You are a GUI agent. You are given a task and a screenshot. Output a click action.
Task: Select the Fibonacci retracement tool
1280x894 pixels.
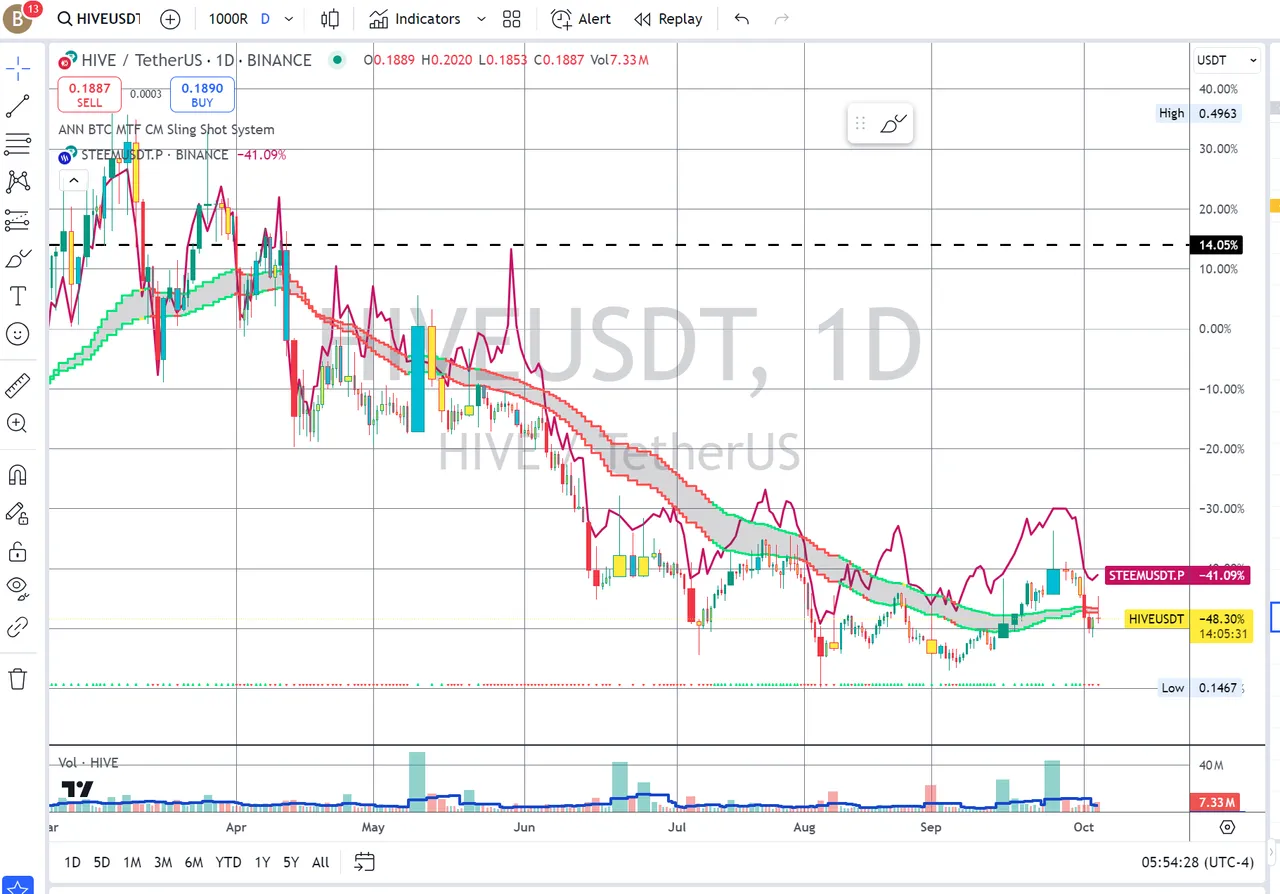pos(17,143)
